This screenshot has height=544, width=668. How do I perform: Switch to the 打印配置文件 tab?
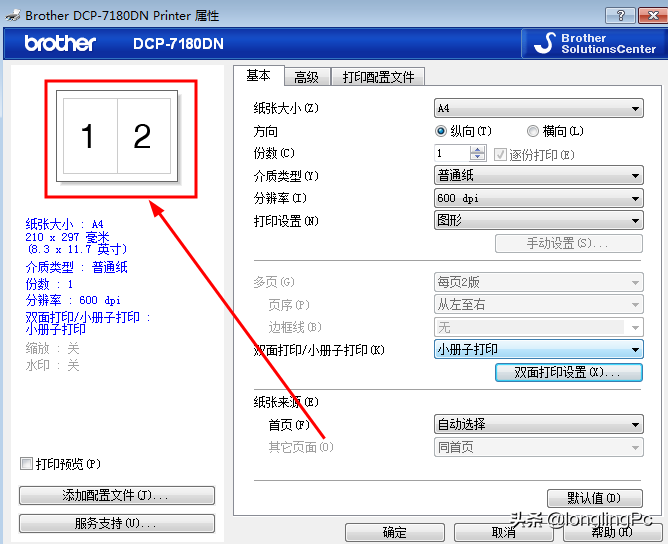click(378, 77)
